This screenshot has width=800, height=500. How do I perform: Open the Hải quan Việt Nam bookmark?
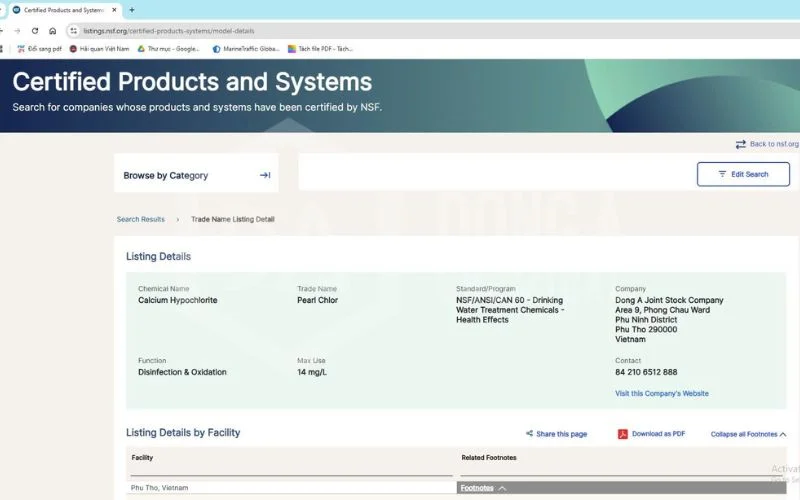coord(99,49)
